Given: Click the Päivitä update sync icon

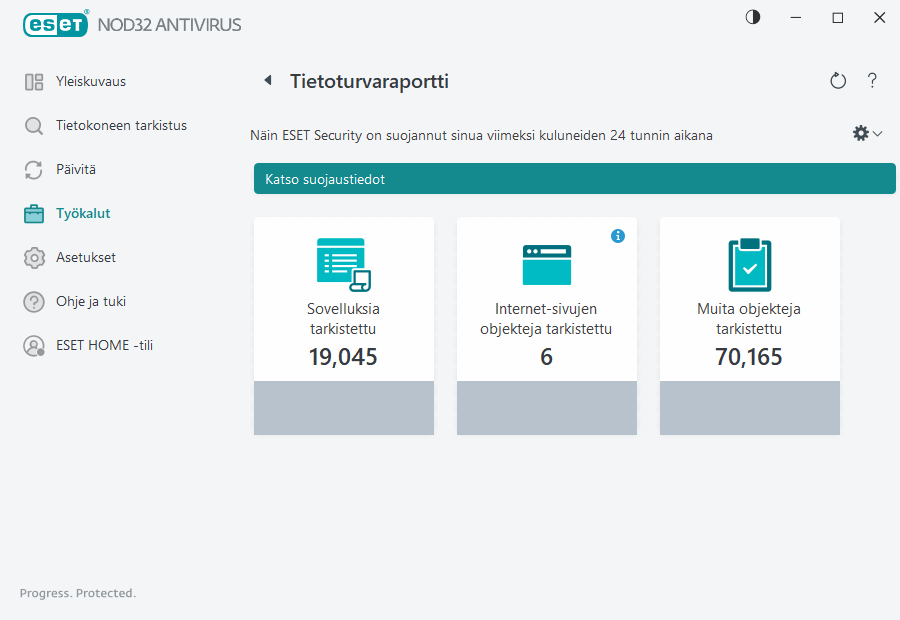Looking at the screenshot, I should (34, 169).
